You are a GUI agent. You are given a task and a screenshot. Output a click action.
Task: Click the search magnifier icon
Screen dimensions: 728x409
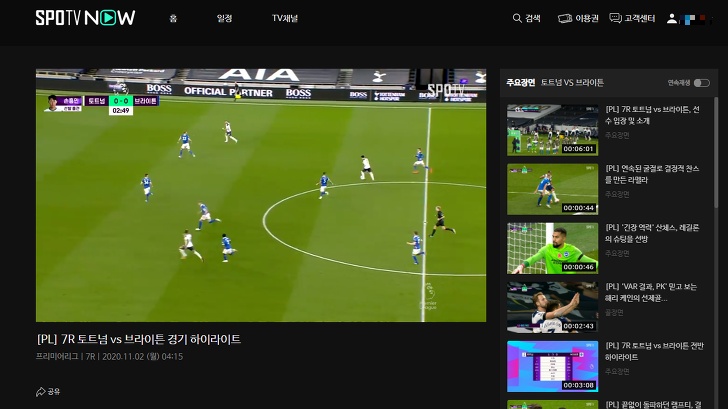pos(517,18)
